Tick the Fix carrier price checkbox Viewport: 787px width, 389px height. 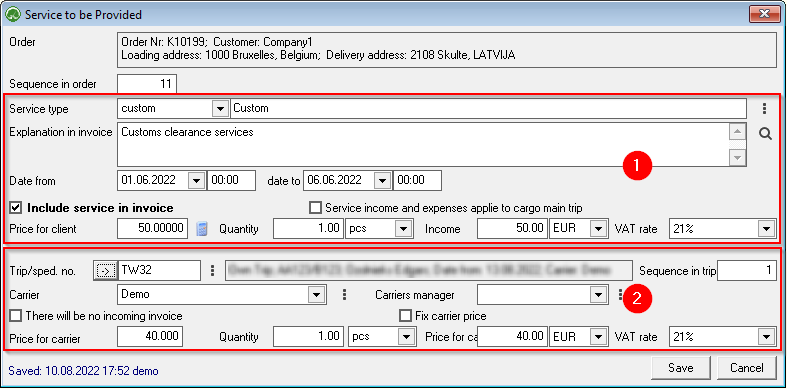[405, 316]
